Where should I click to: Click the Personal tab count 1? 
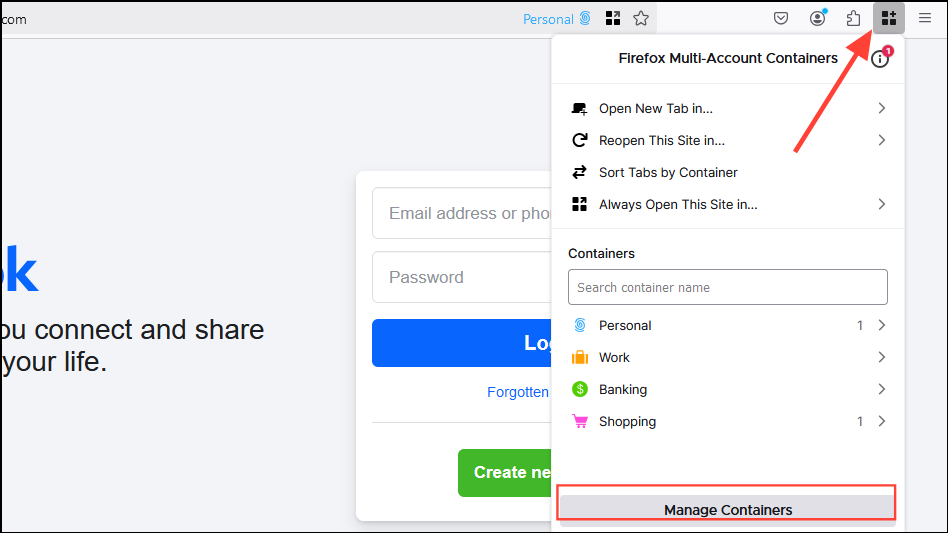click(860, 326)
